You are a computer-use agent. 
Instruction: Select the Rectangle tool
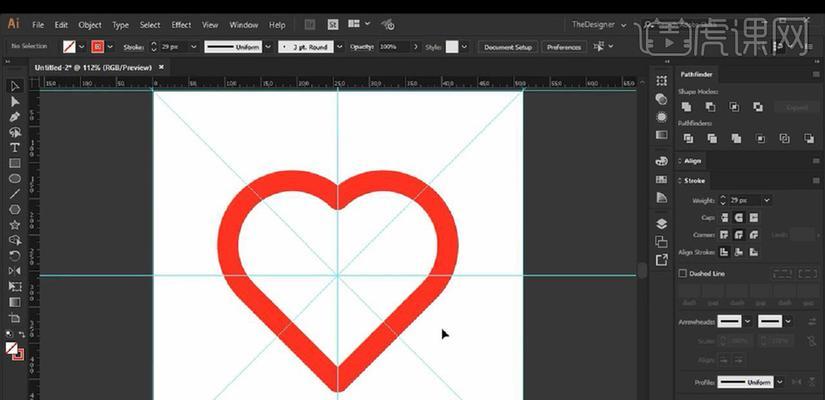point(15,163)
